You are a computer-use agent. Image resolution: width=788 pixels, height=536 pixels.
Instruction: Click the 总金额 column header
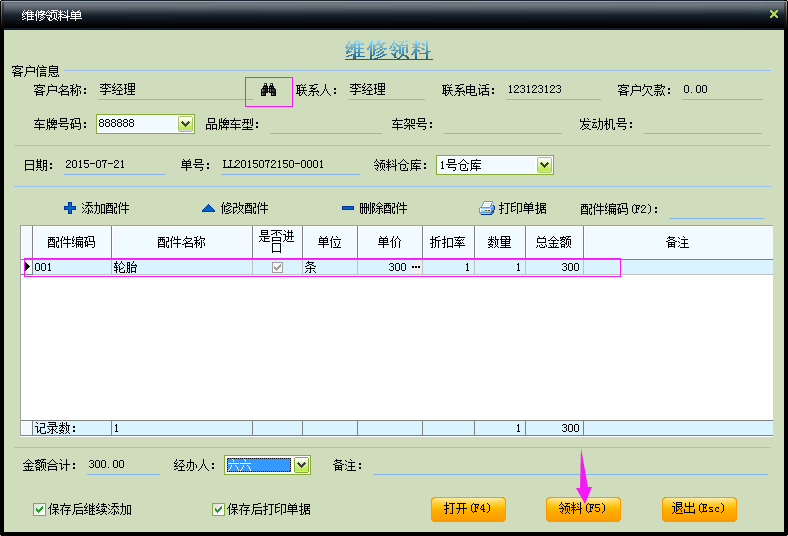(554, 243)
